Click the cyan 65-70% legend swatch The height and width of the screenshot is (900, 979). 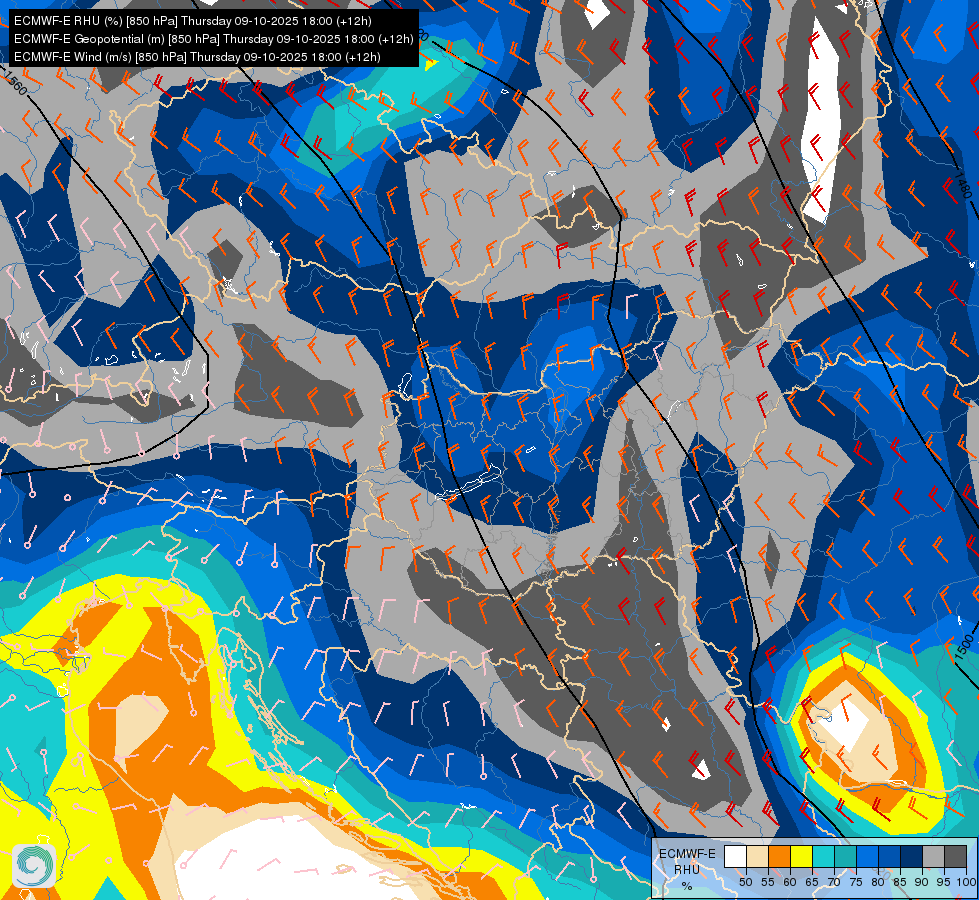[x=823, y=856]
